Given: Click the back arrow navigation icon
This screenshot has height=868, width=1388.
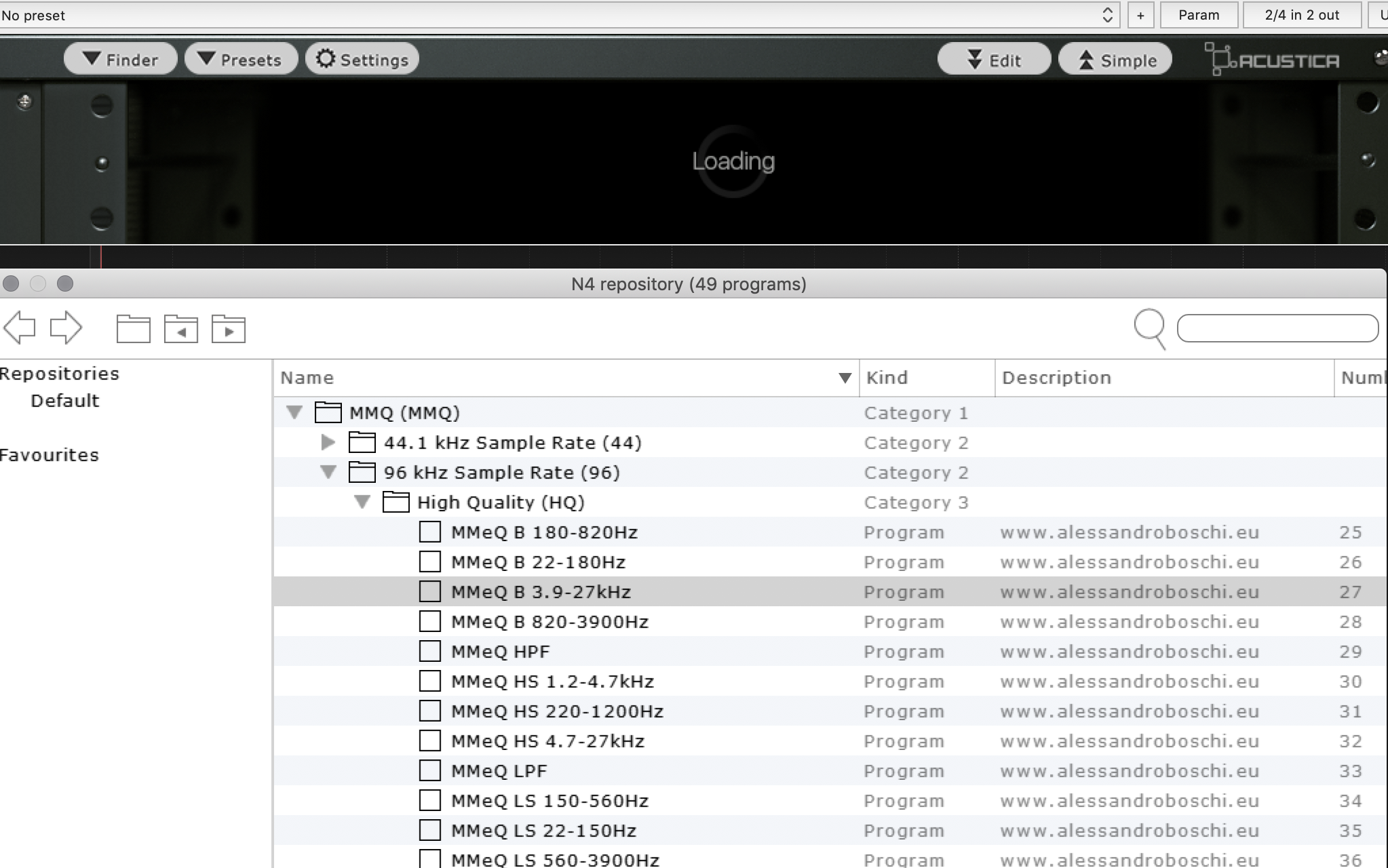Looking at the screenshot, I should point(20,328).
